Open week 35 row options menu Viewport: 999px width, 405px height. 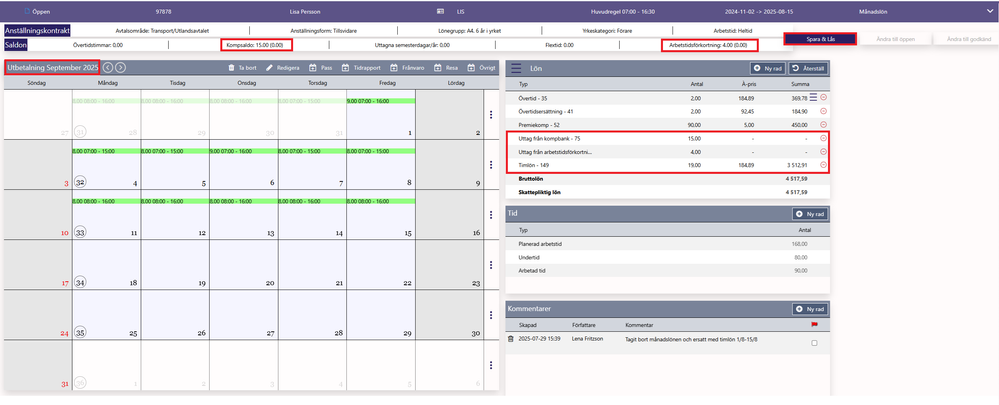[491, 315]
